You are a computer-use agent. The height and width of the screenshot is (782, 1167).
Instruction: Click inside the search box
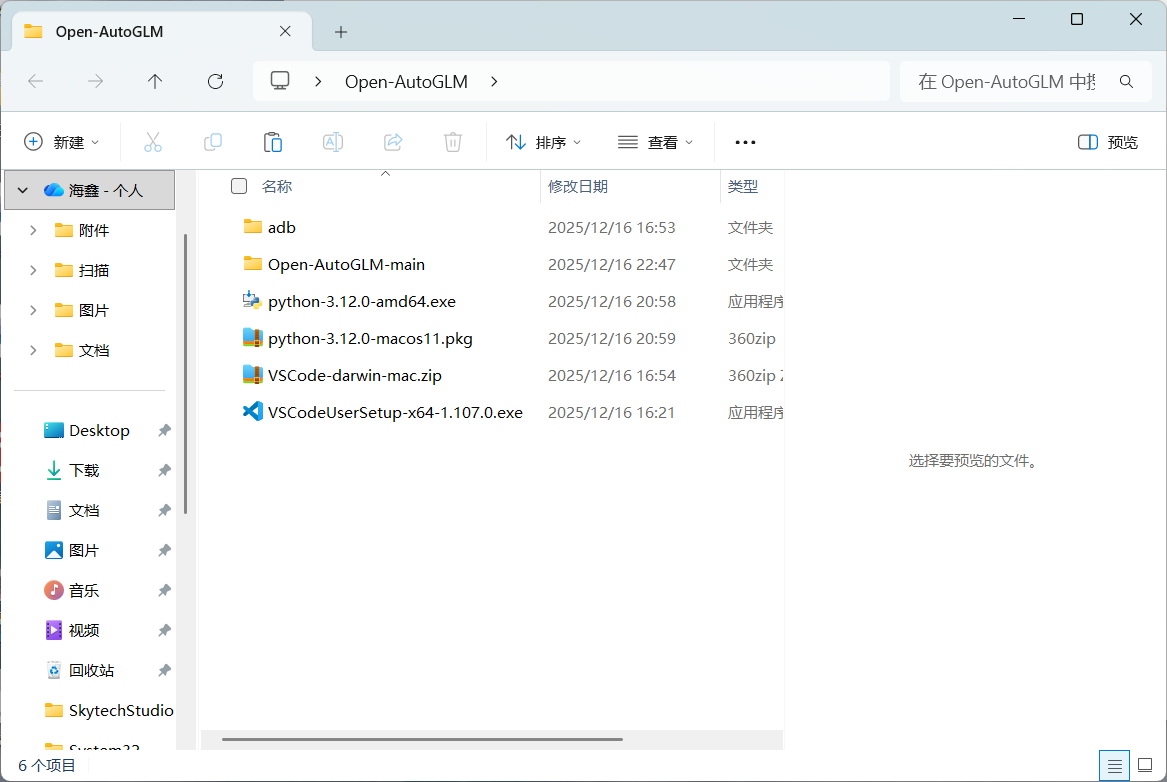point(1010,81)
